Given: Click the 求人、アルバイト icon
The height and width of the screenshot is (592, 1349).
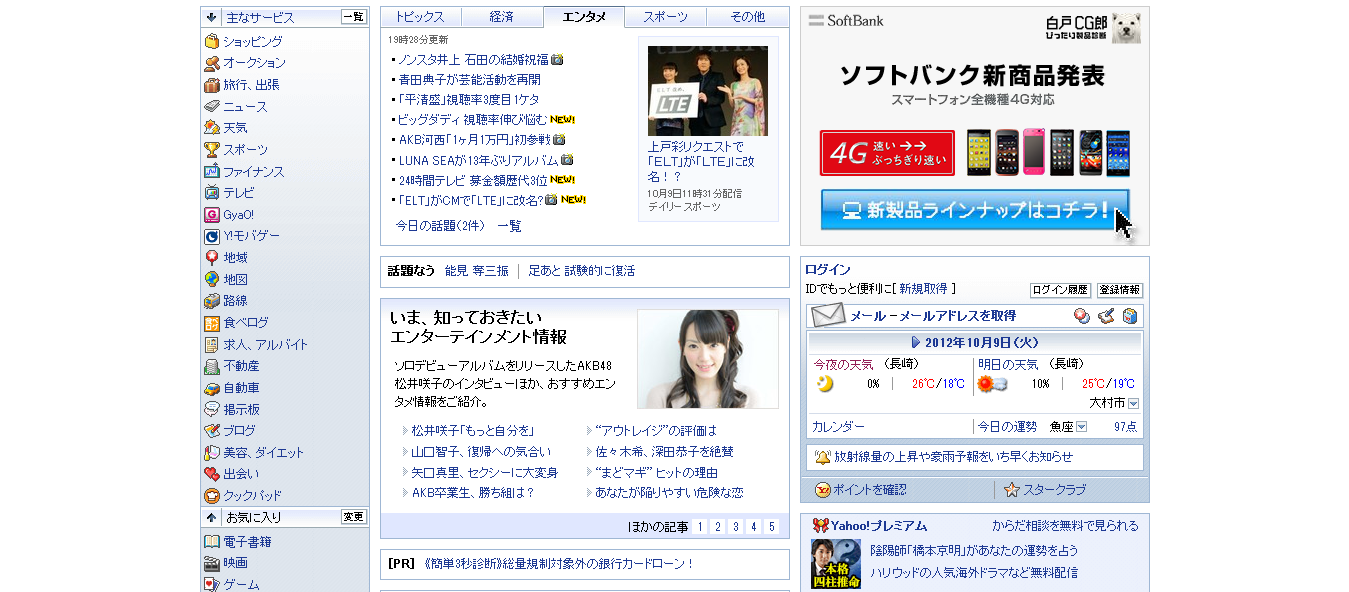Looking at the screenshot, I should coord(211,345).
